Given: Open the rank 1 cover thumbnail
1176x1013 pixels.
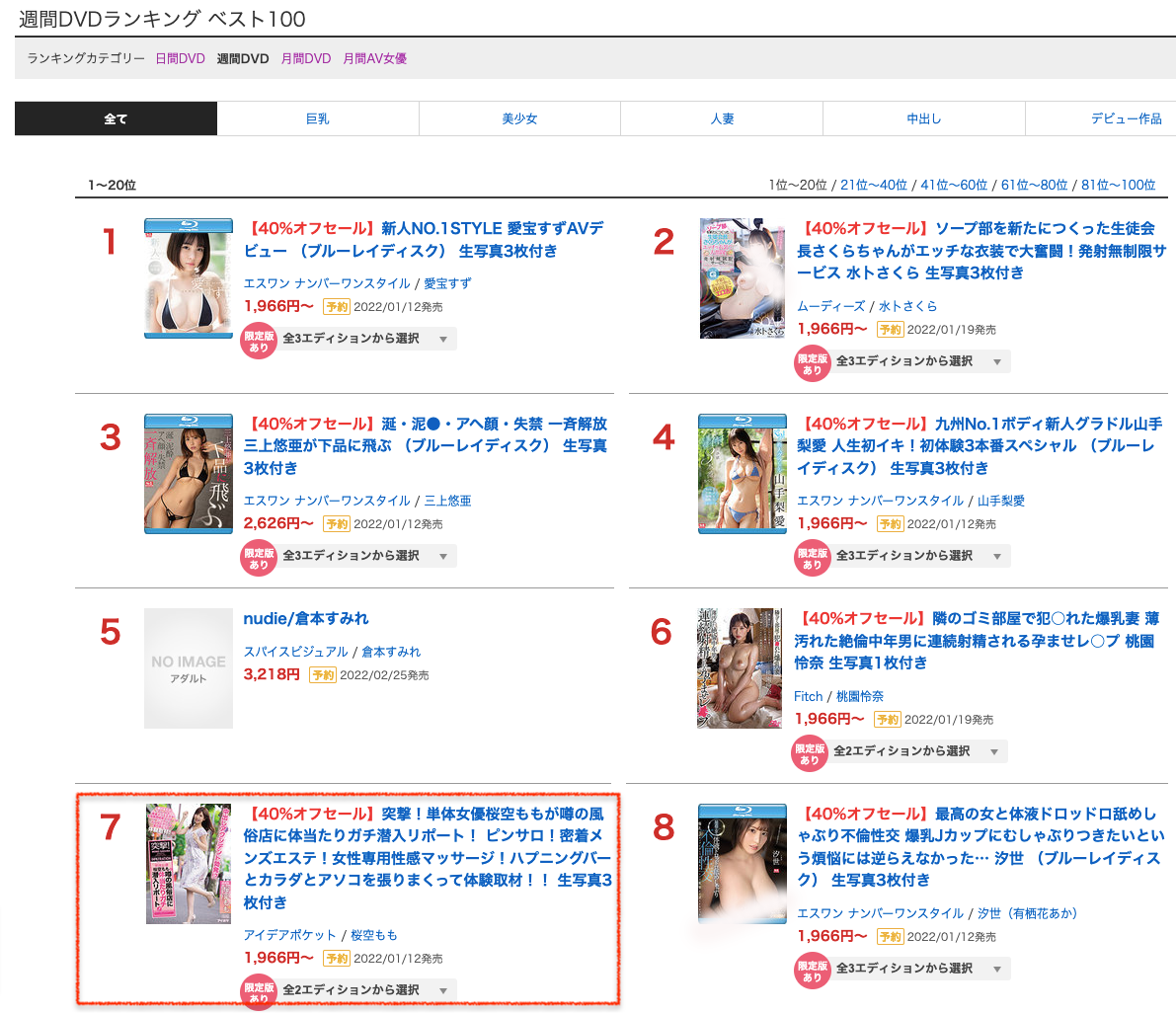Looking at the screenshot, I should pos(189,279).
